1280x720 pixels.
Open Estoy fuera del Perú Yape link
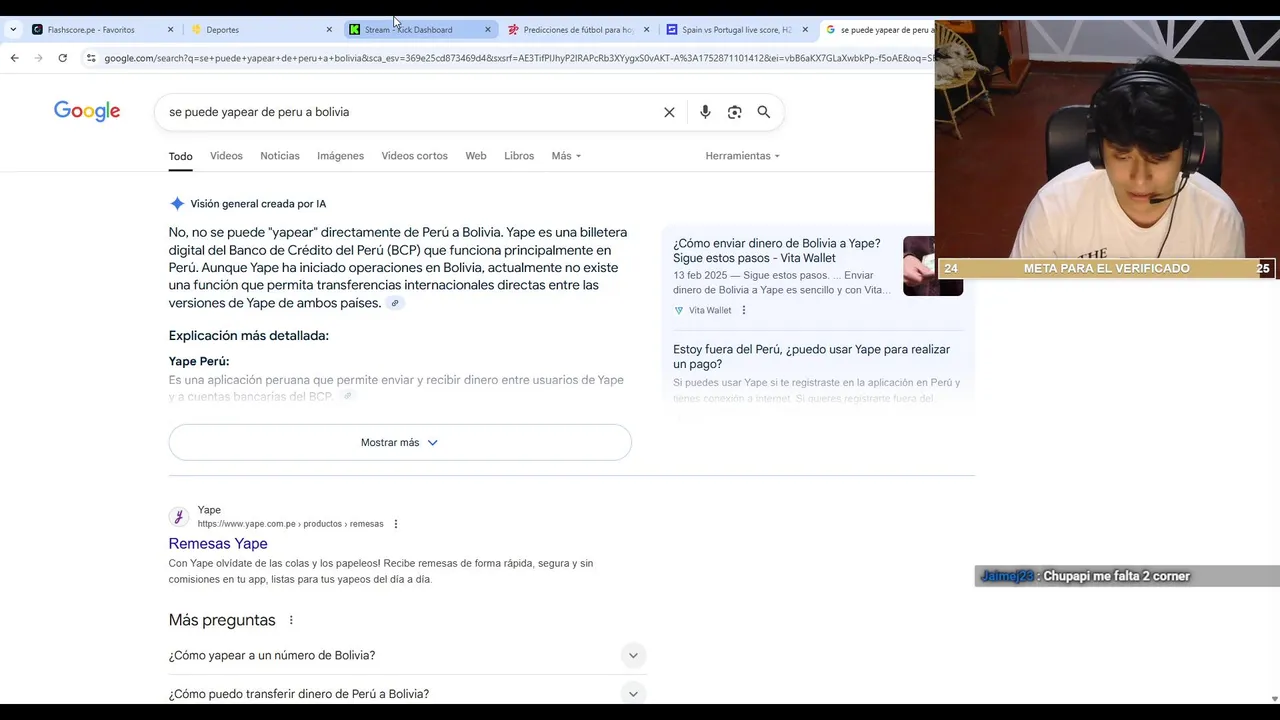811,357
